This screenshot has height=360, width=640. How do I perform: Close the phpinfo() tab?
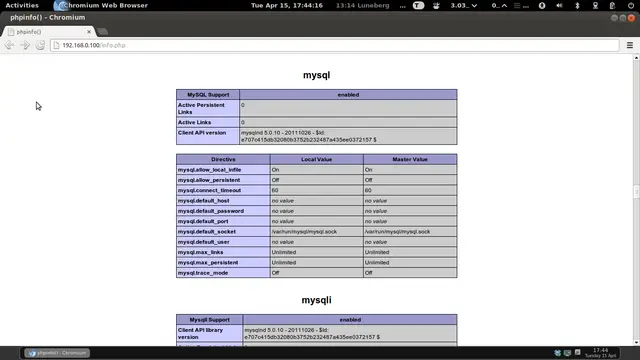point(89,31)
